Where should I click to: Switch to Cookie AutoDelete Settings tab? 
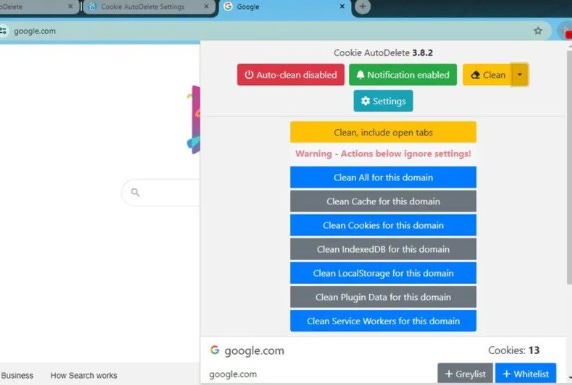[x=149, y=7]
